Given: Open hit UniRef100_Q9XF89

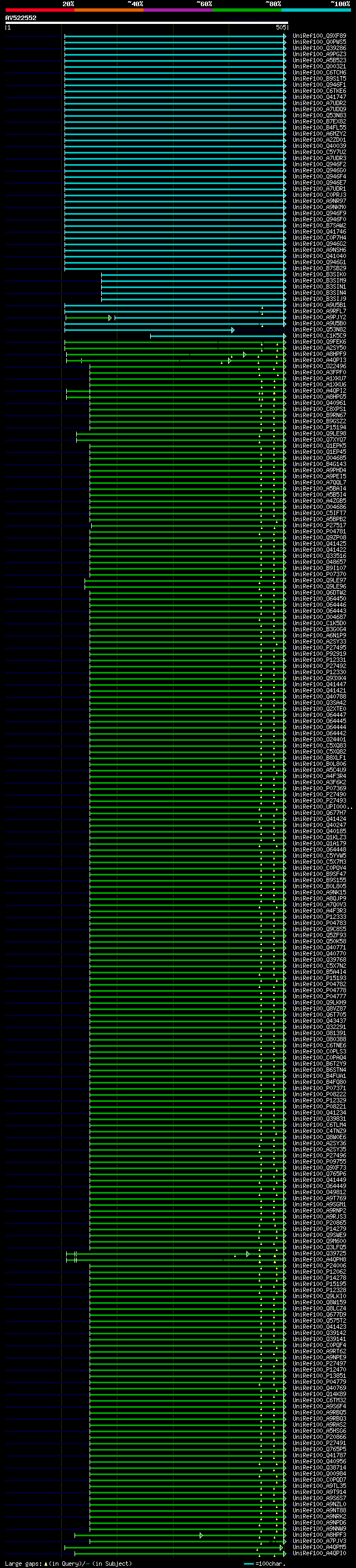Looking at the screenshot, I should (x=319, y=36).
